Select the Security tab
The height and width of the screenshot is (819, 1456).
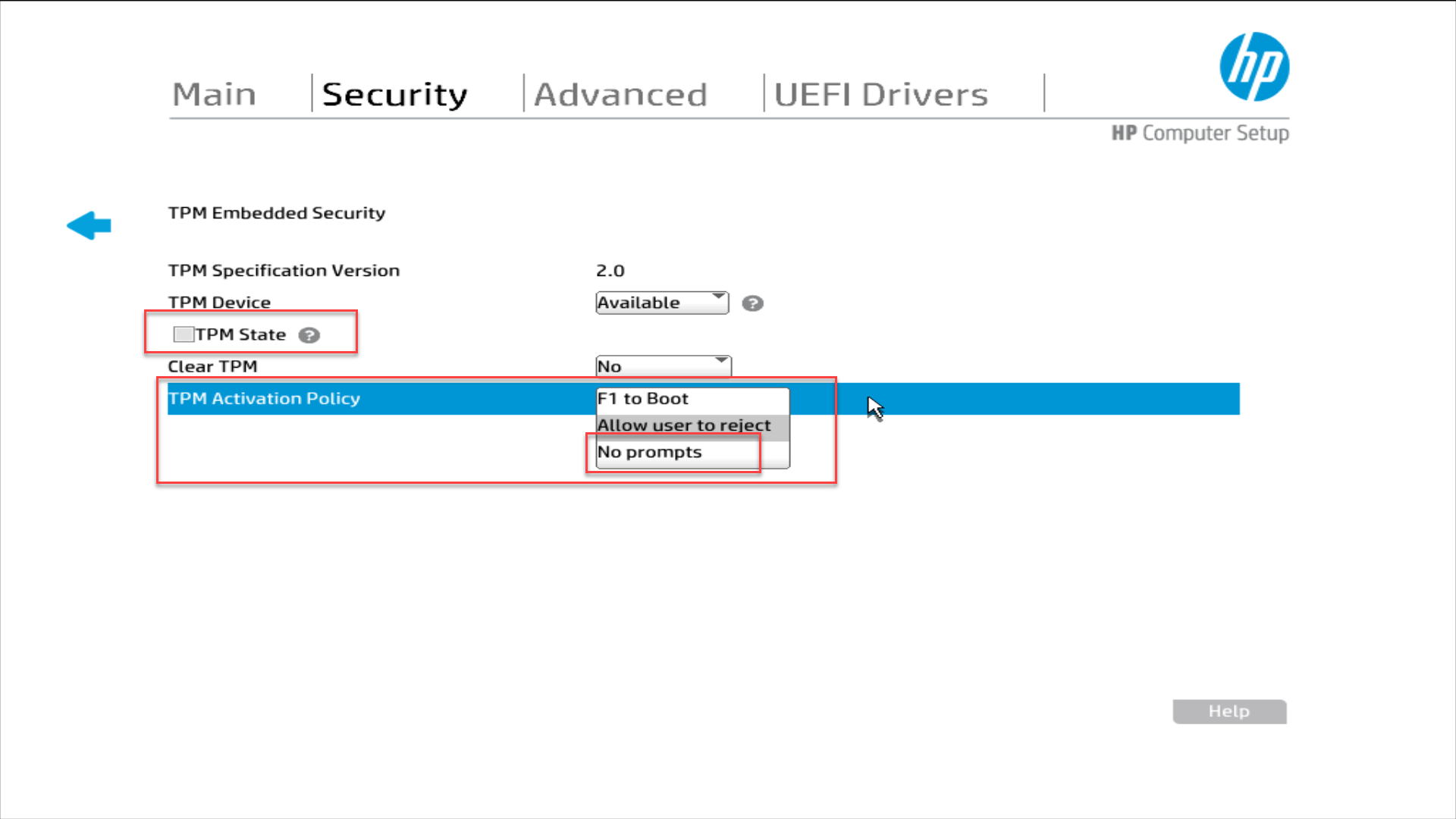pyautogui.click(x=394, y=95)
